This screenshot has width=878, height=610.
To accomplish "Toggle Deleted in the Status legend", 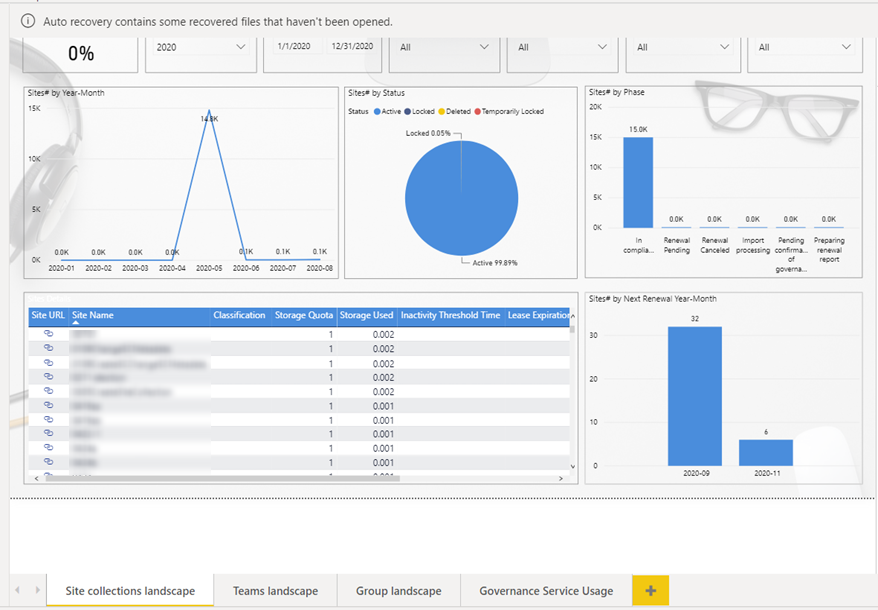I will tap(455, 111).
